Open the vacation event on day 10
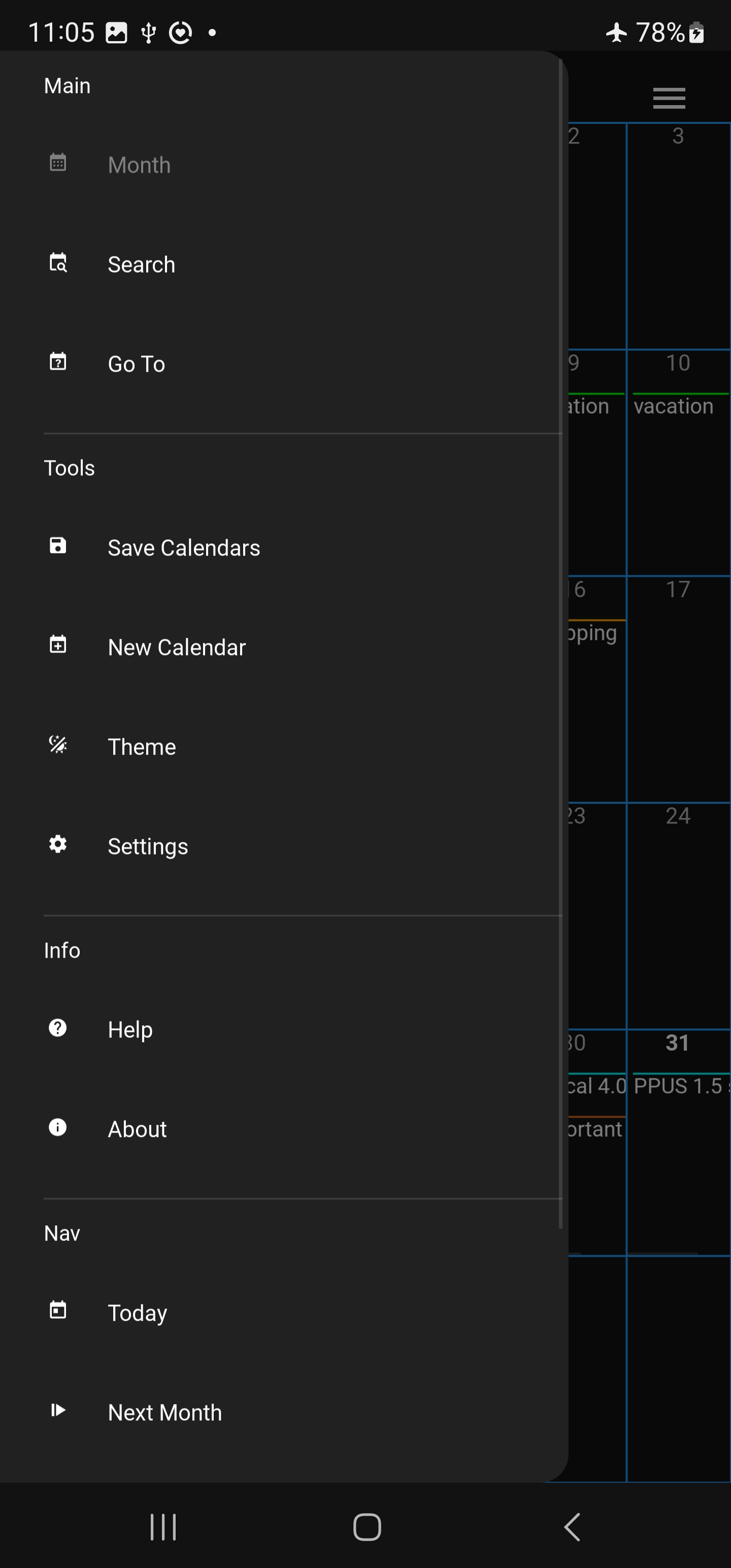Screen dimensions: 731x1568 coord(674,406)
